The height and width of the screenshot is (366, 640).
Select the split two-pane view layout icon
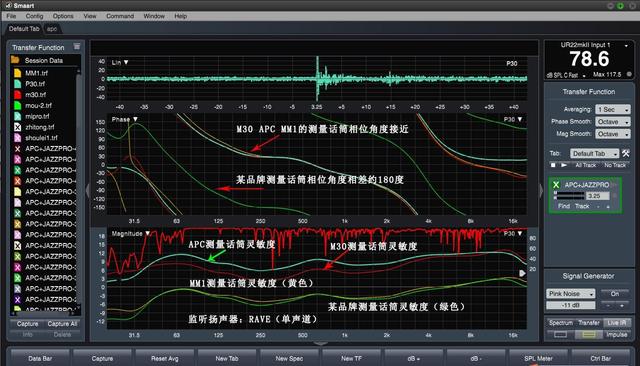click(x=588, y=335)
